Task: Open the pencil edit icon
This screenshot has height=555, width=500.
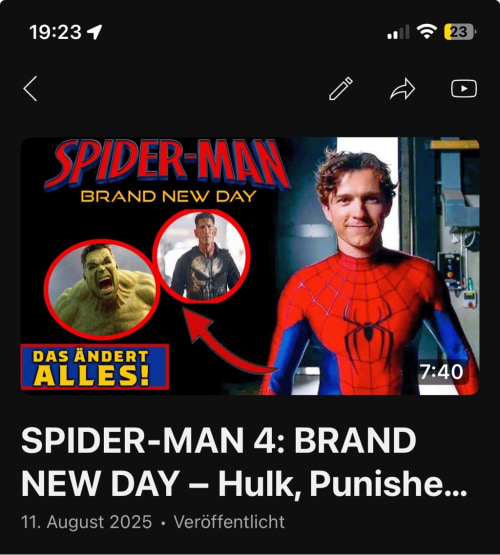Action: [341, 88]
